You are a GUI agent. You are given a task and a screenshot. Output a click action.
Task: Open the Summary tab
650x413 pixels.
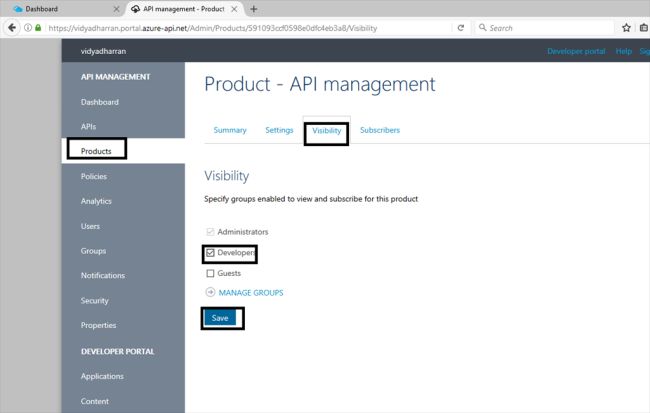tap(230, 130)
